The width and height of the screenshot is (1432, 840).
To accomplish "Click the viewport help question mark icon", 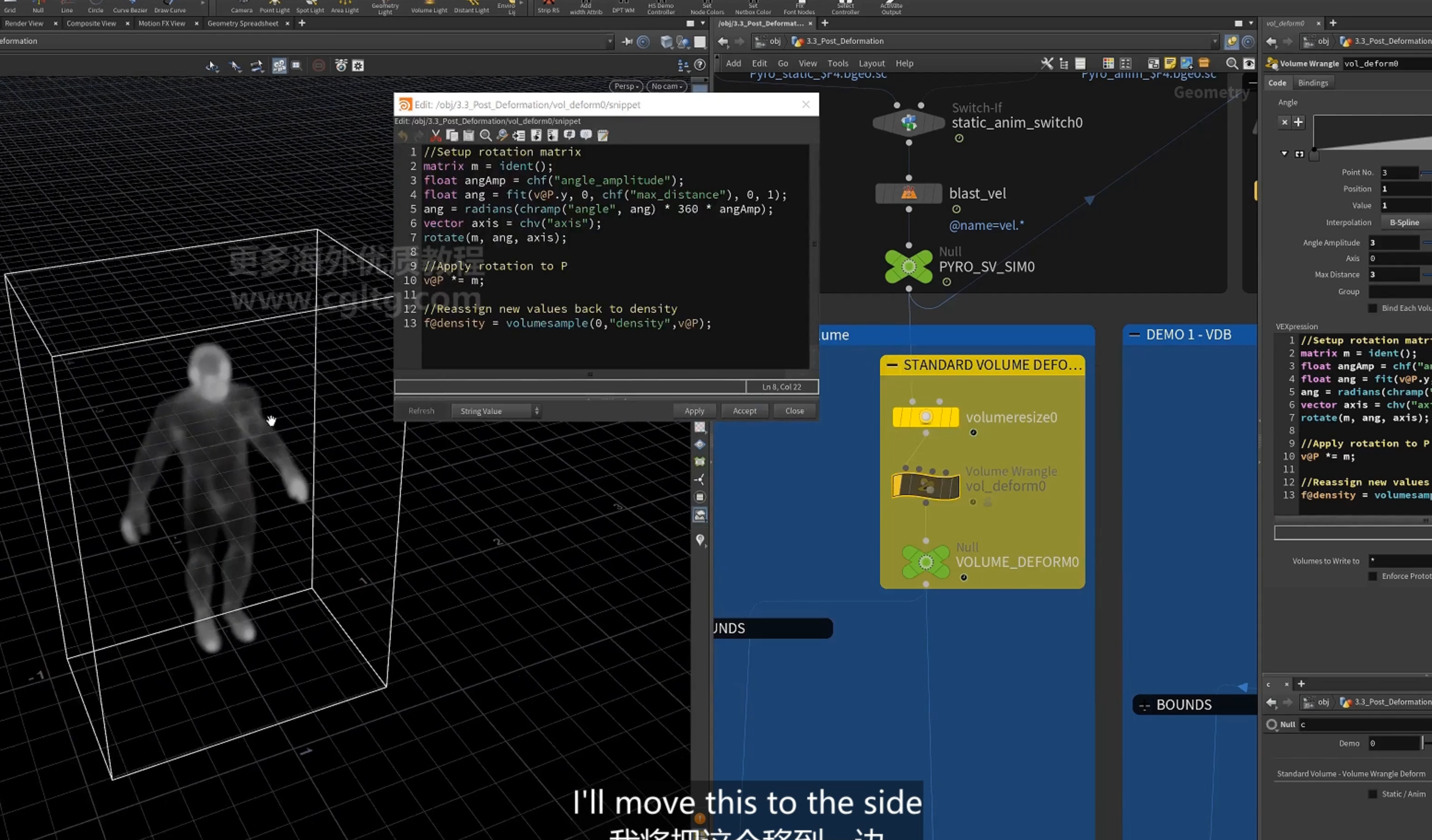I will 700,65.
